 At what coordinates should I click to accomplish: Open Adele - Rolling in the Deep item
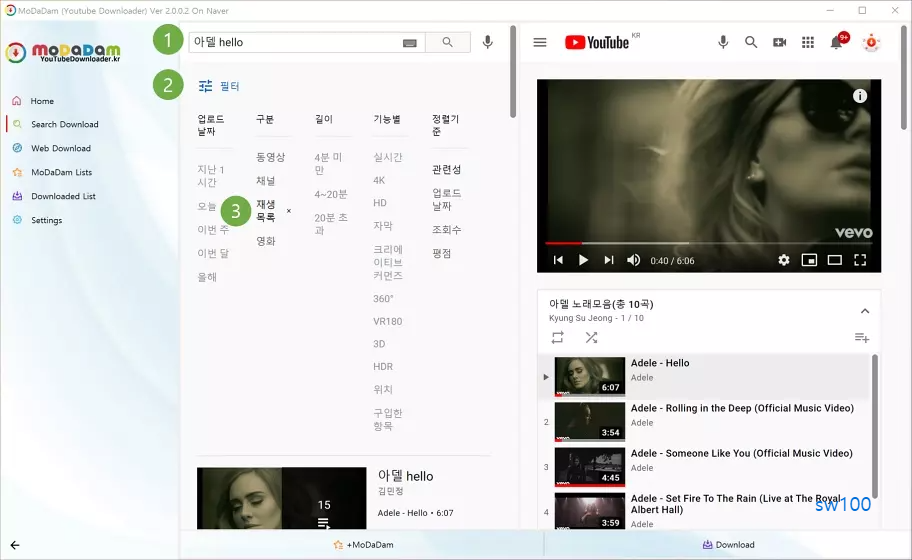pos(704,421)
